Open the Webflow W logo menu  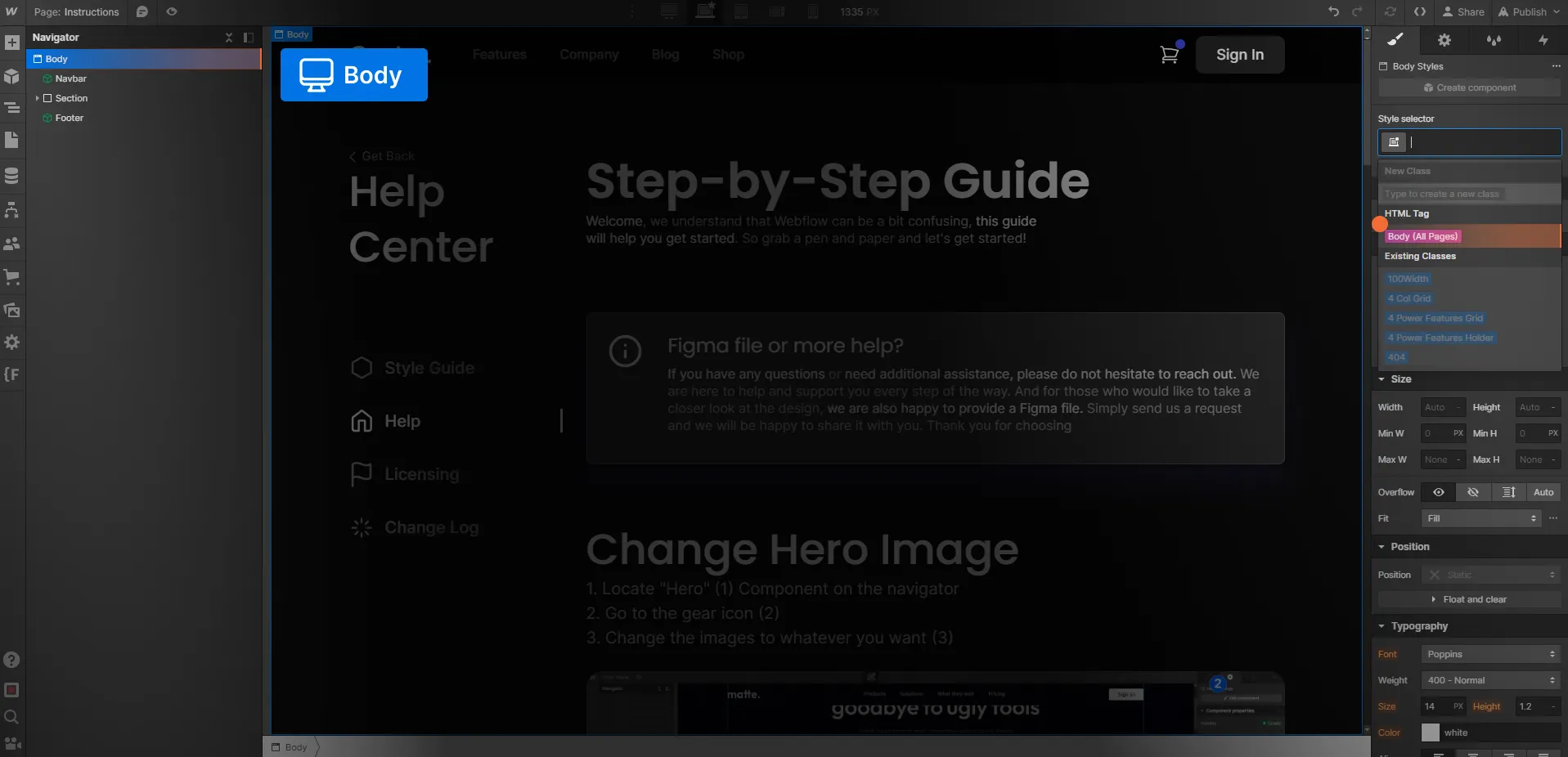click(x=11, y=11)
